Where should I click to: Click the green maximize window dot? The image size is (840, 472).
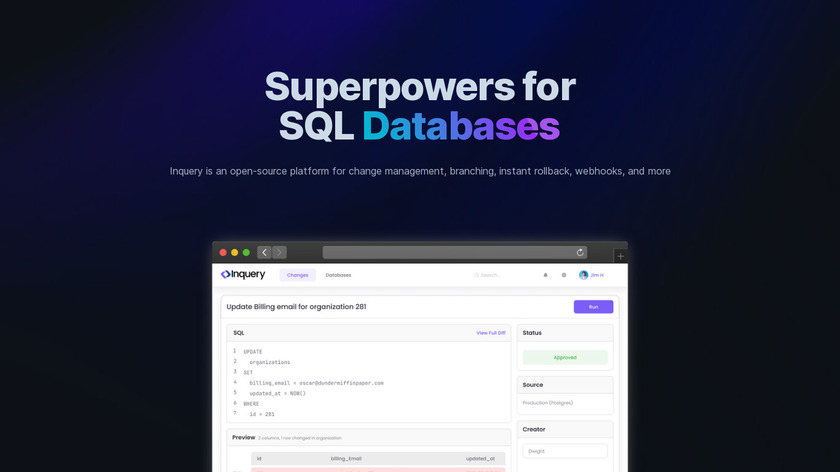(x=246, y=252)
